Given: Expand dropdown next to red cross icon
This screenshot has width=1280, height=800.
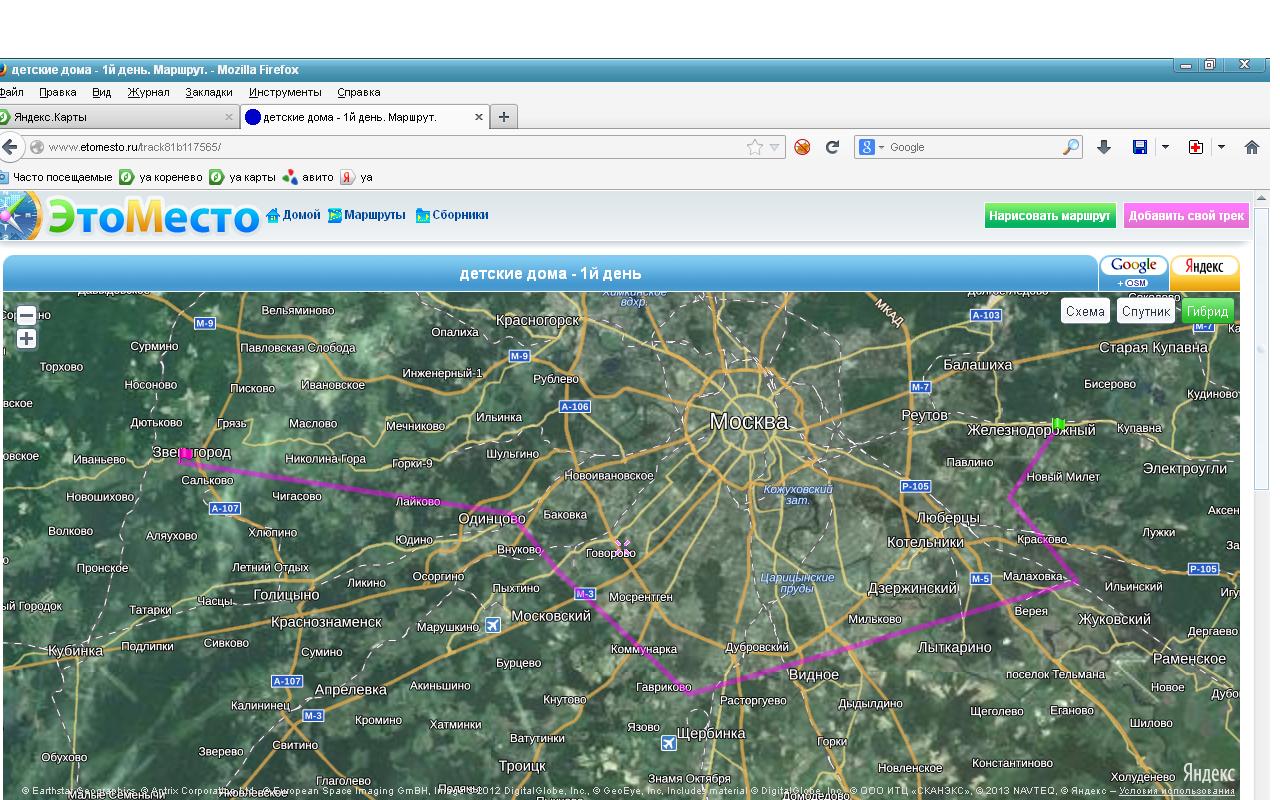Looking at the screenshot, I should point(1221,147).
